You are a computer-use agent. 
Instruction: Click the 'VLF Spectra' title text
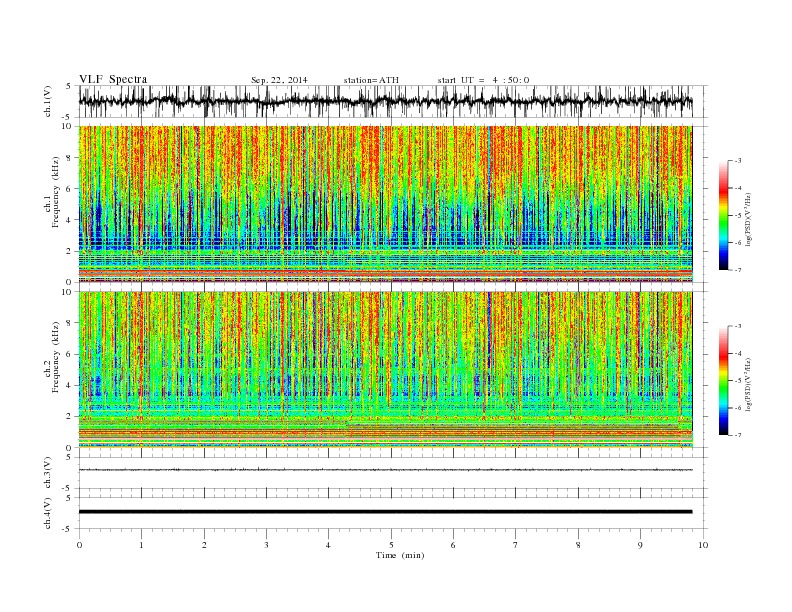pyautogui.click(x=113, y=79)
